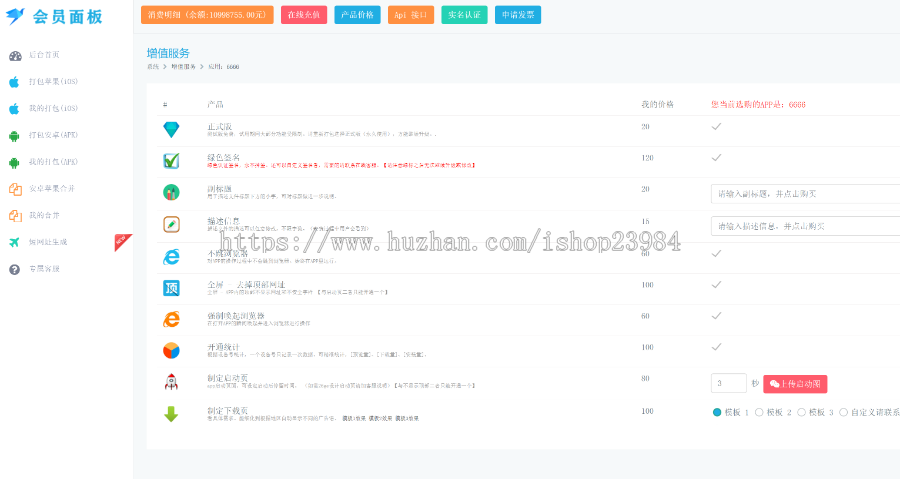Open 短网址生成 sidebar item
Image resolution: width=900 pixels, height=479 pixels.
tap(48, 242)
